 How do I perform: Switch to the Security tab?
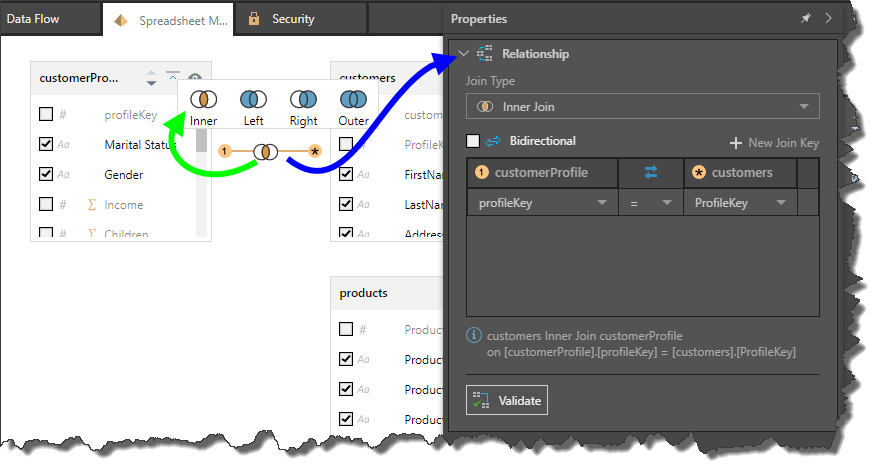coord(292,19)
